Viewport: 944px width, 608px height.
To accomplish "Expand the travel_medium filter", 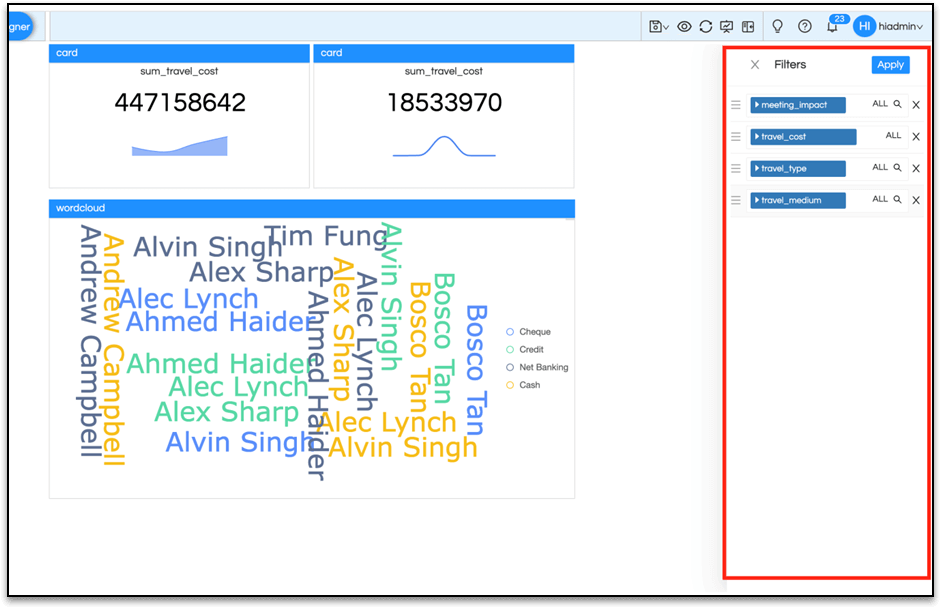I will [x=797, y=200].
